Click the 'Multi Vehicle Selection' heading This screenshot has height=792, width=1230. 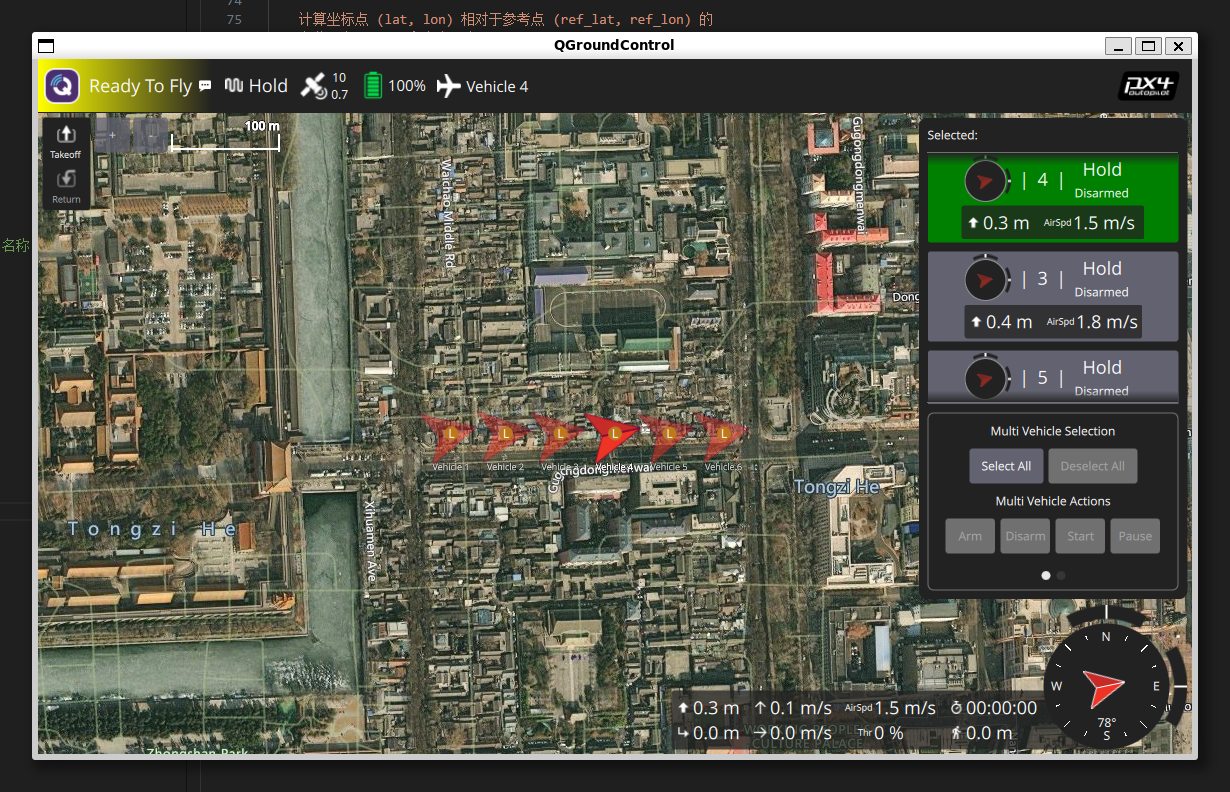pyautogui.click(x=1053, y=431)
